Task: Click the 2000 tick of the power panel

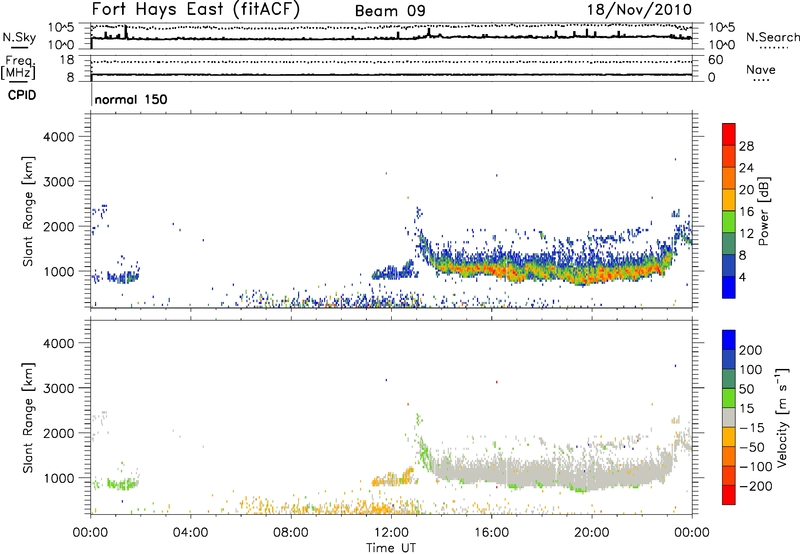Action: 59,226
